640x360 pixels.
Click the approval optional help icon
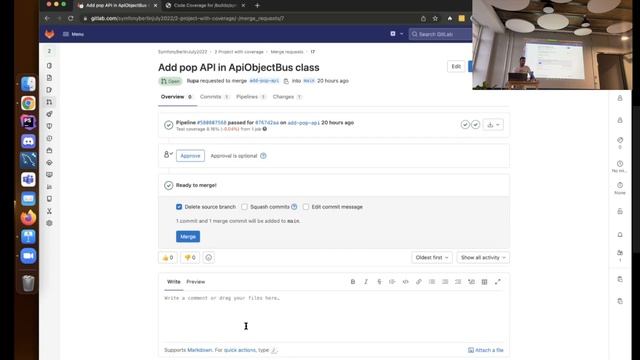coord(263,156)
